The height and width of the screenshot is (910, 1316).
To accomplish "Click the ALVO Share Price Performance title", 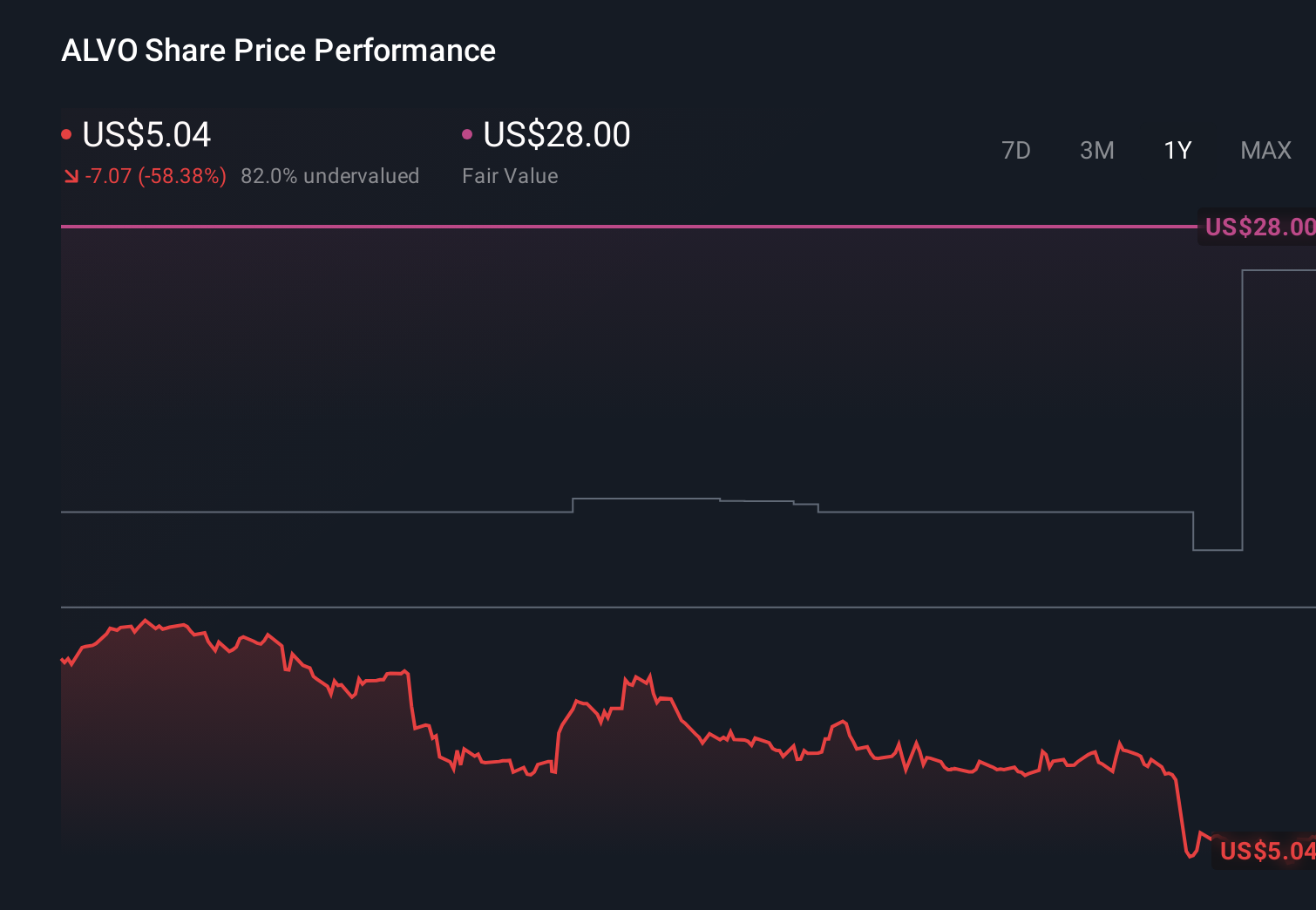I will [x=278, y=51].
